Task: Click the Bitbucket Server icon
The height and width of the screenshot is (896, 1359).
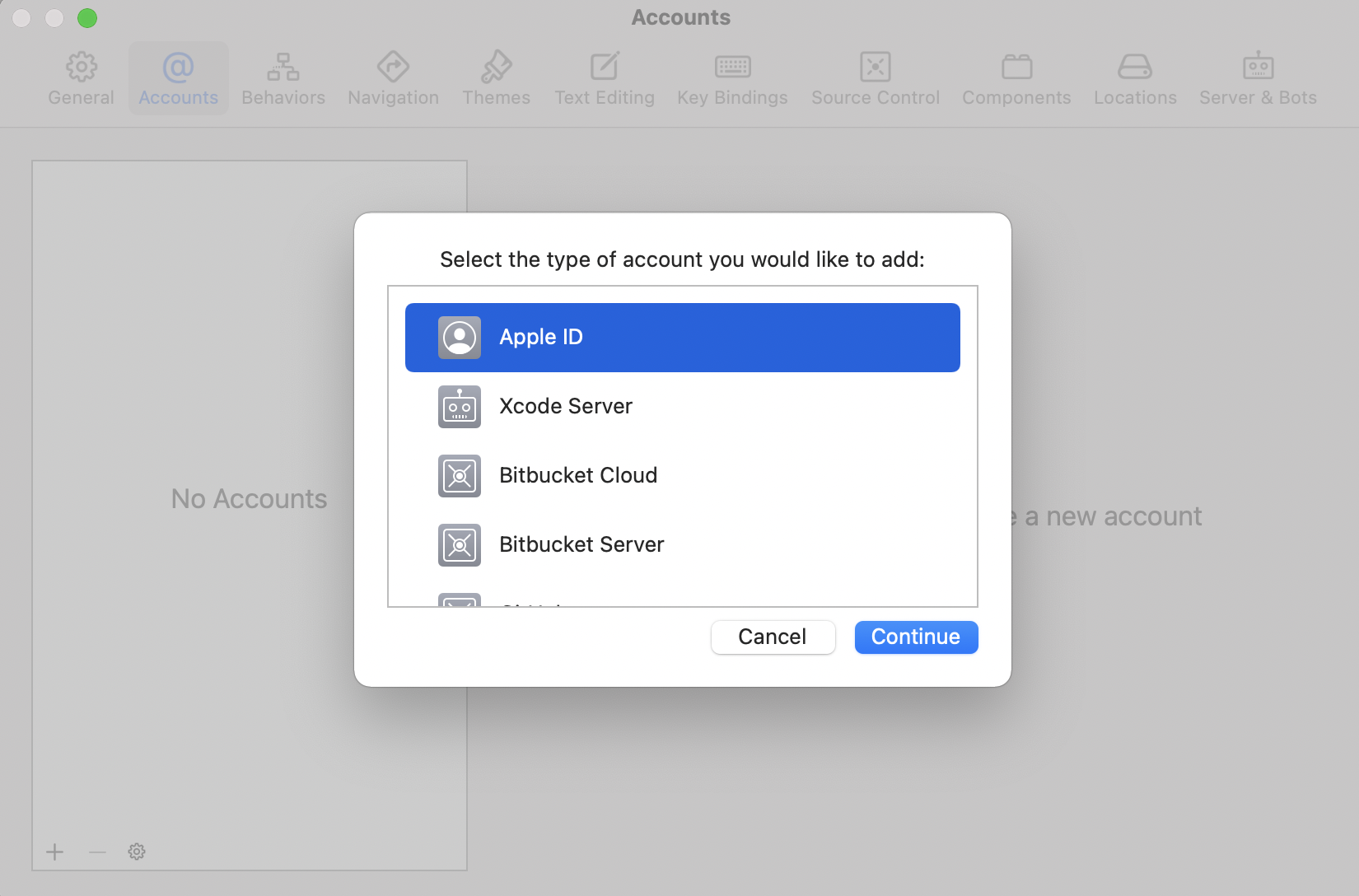Action: (460, 545)
